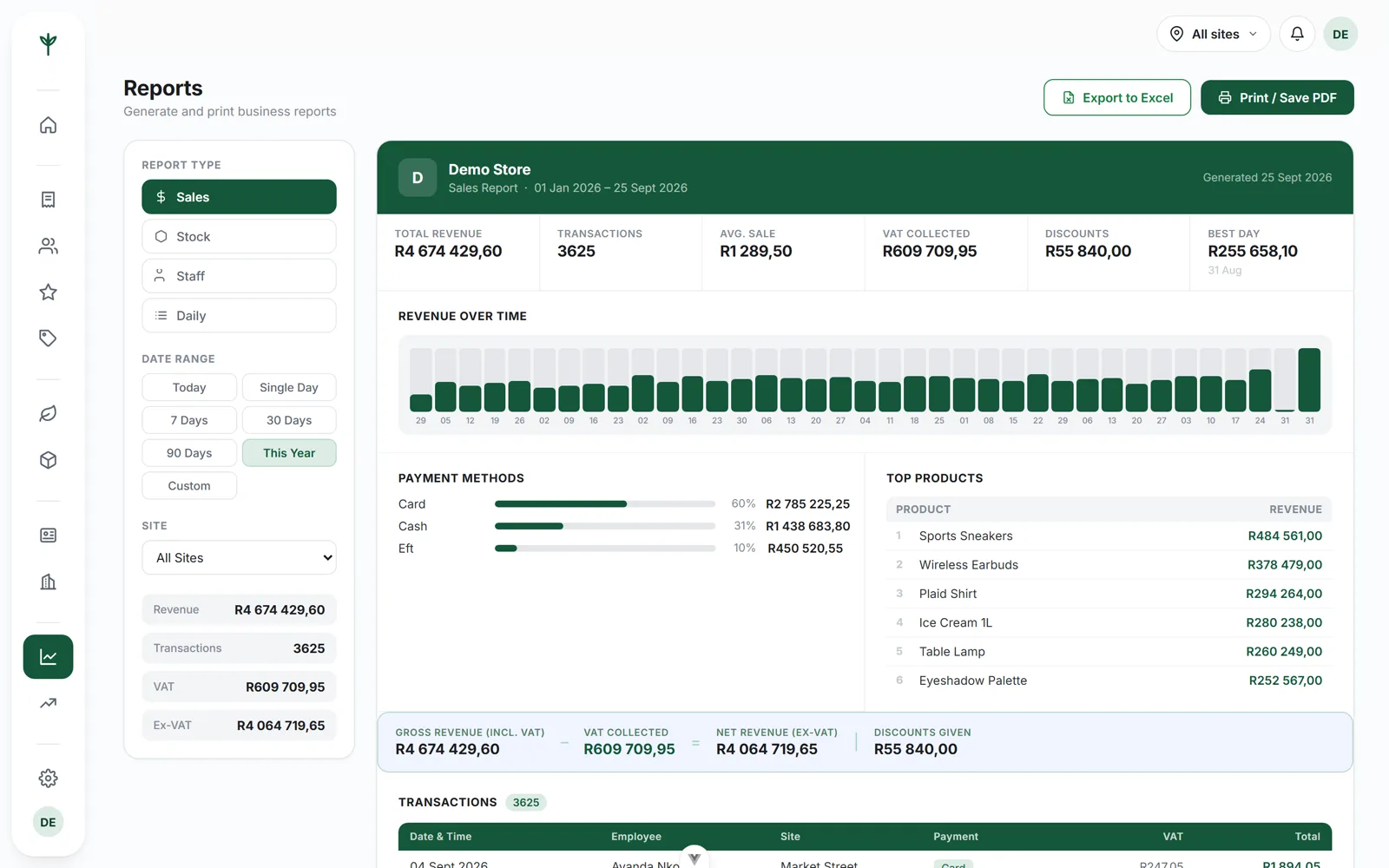
Task: Click the Best Day R255 658,10 stat
Action: point(1271,252)
